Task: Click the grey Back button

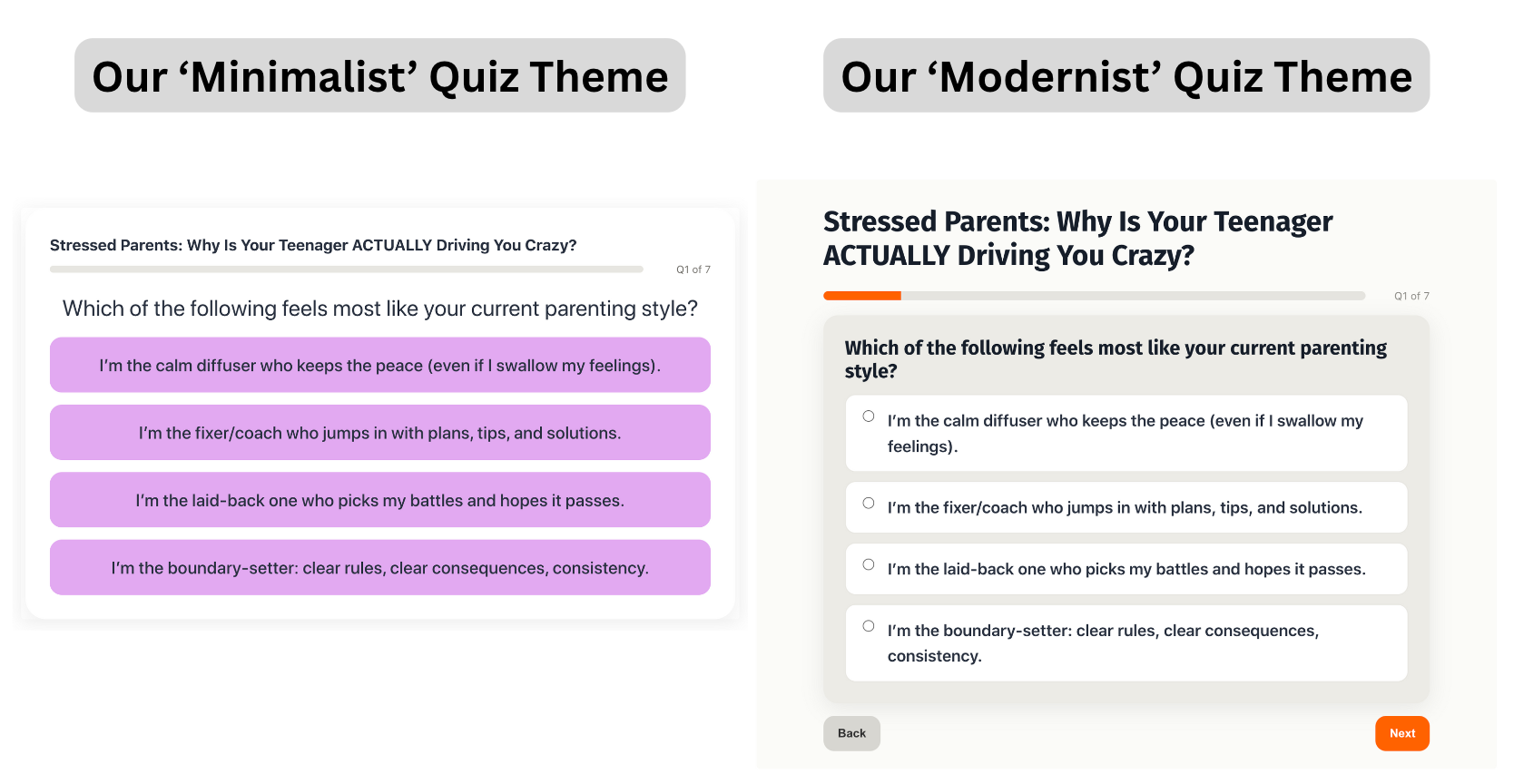Action: click(851, 733)
